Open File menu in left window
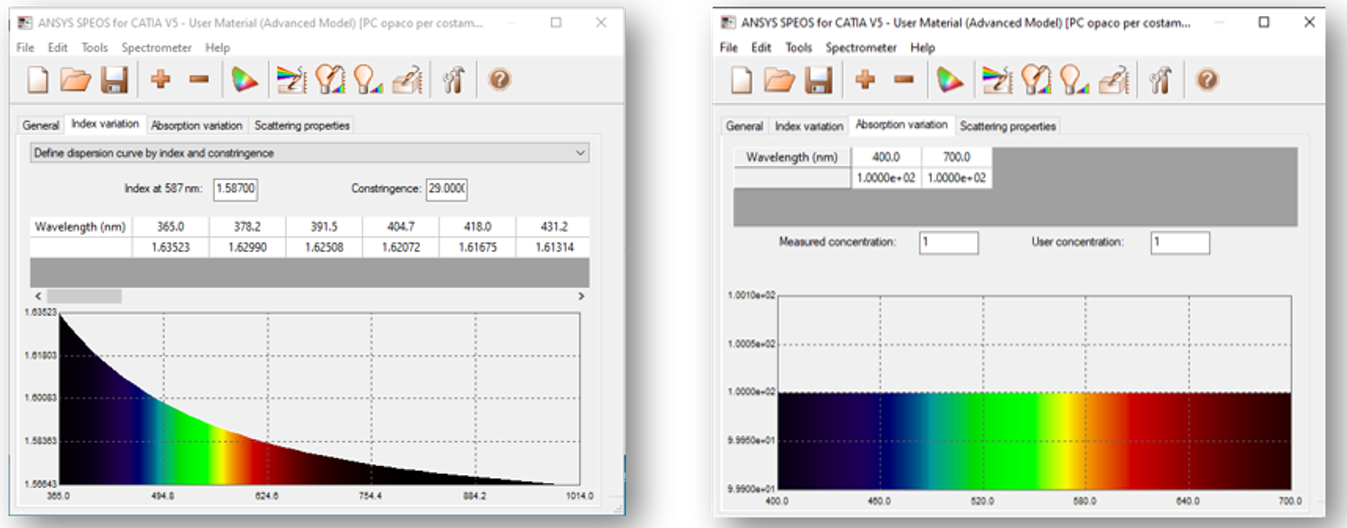This screenshot has width=1347, height=528. coord(25,47)
